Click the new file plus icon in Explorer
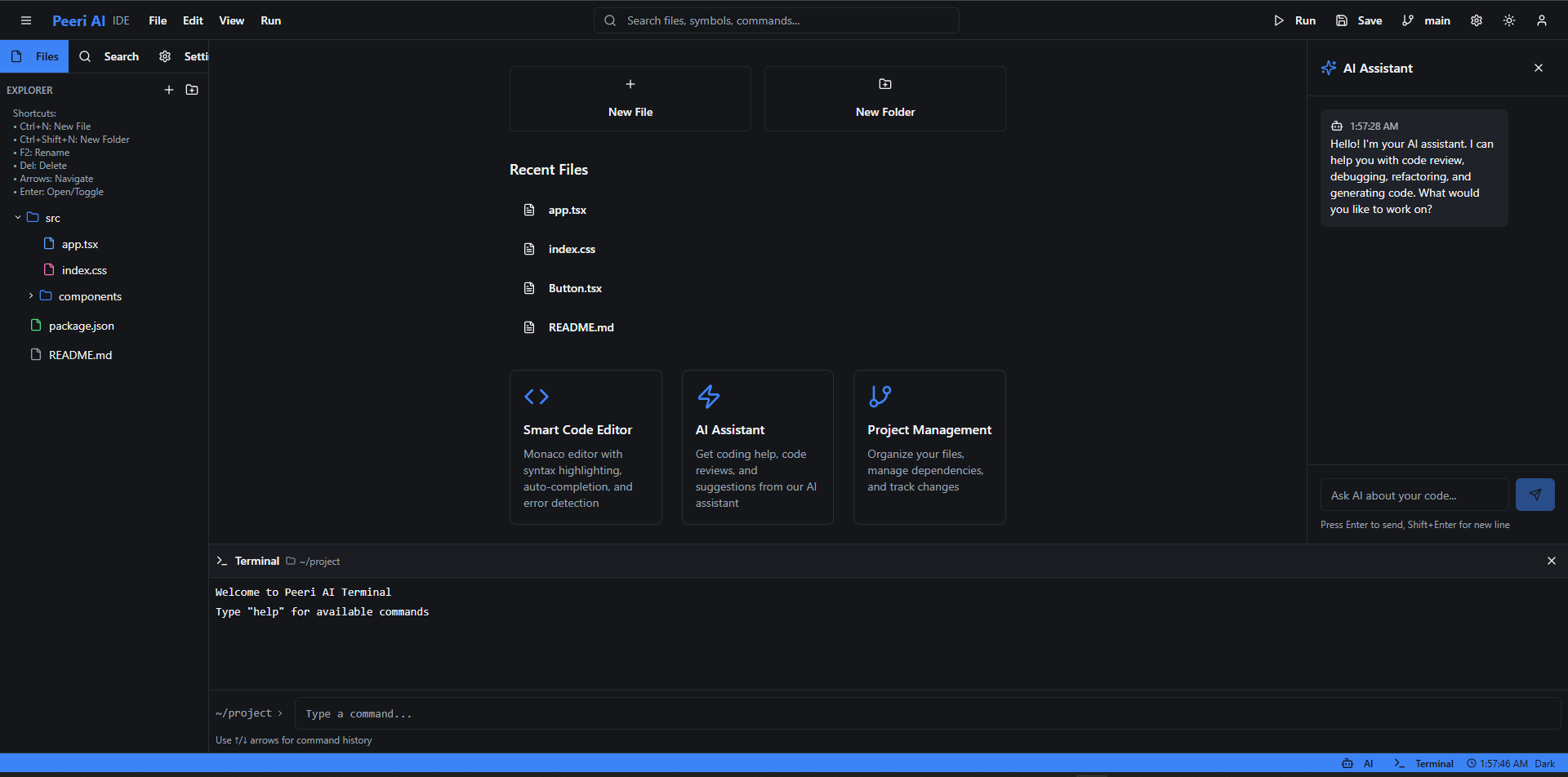 169,90
